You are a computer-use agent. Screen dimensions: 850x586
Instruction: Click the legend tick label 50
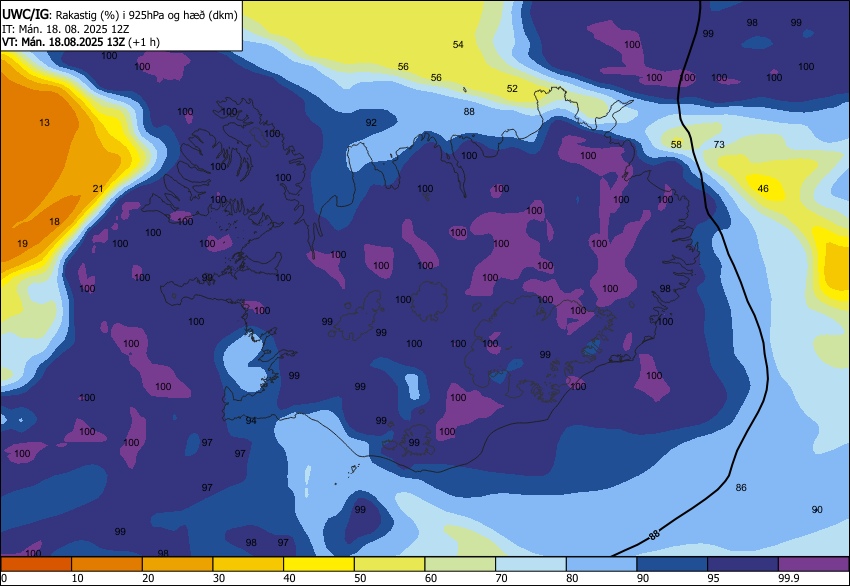[x=360, y=578]
